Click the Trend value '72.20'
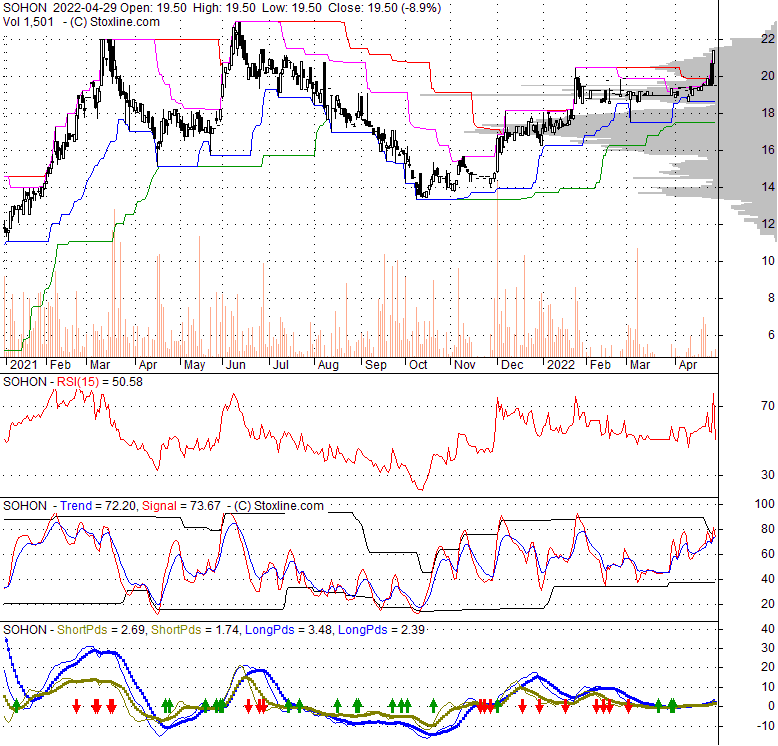The height and width of the screenshot is (746, 778). point(121,506)
